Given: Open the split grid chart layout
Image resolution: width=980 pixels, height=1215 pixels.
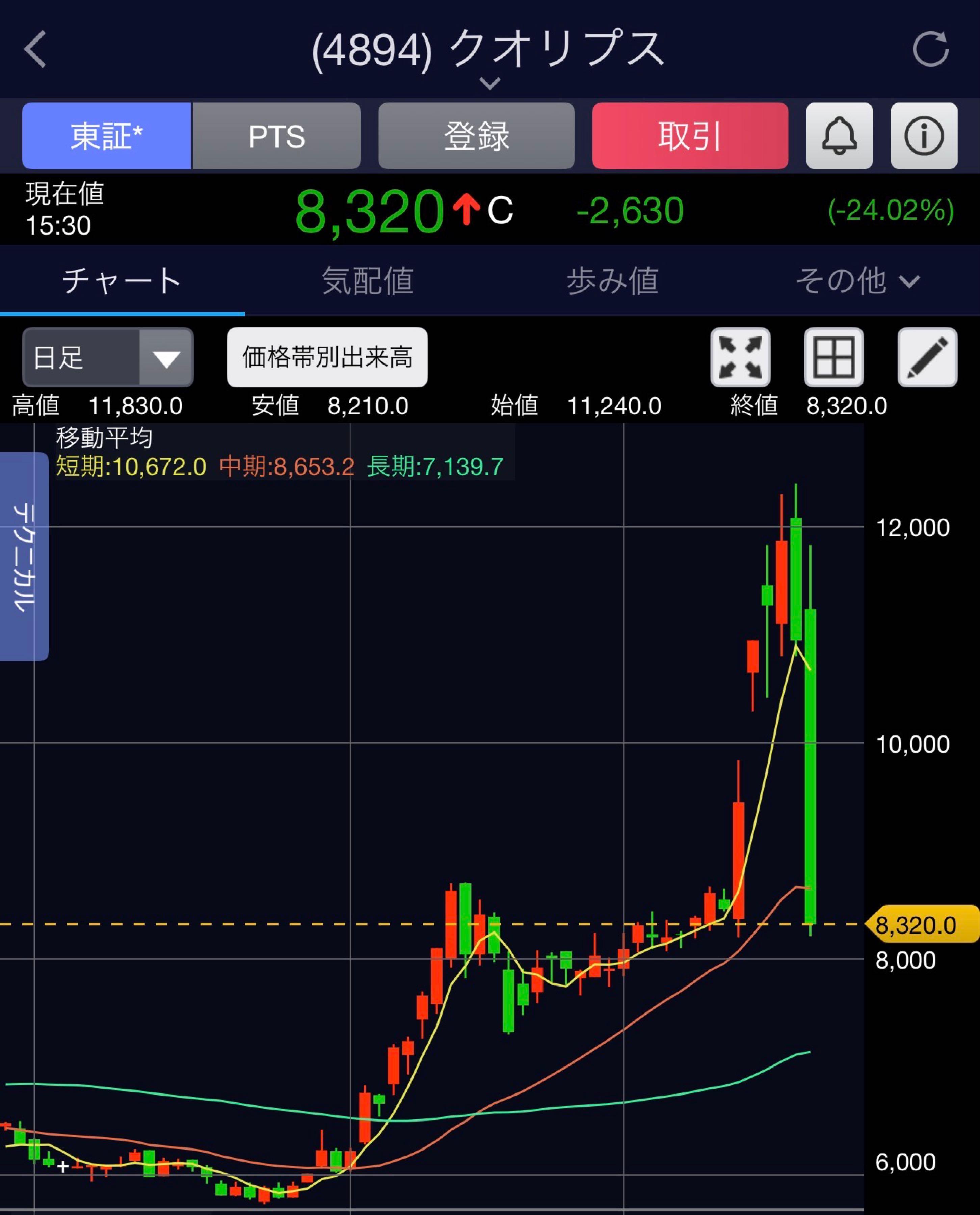Looking at the screenshot, I should pos(833,357).
